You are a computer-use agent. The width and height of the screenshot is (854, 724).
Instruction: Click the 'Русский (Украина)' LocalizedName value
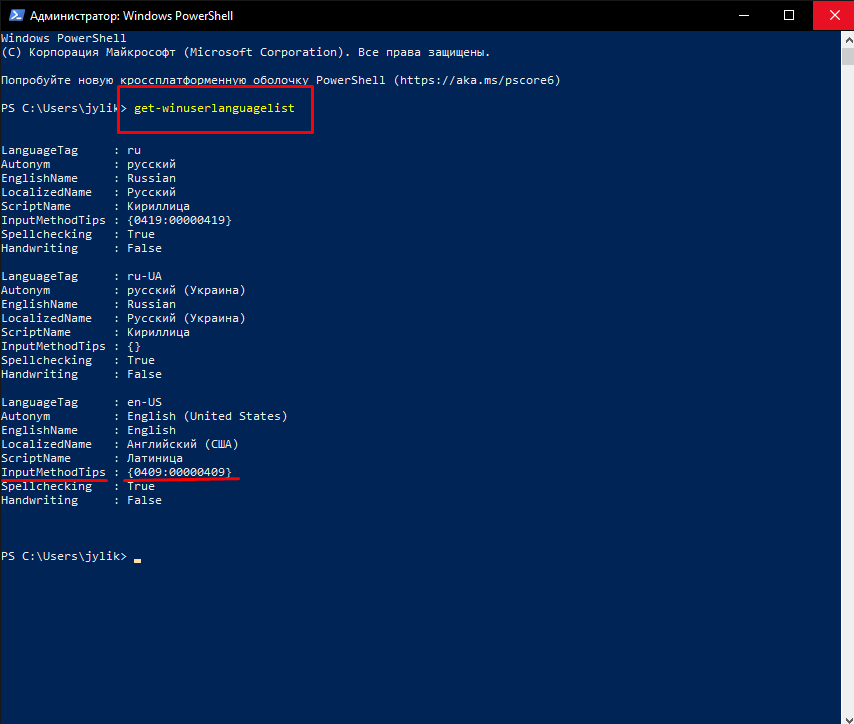coord(186,318)
